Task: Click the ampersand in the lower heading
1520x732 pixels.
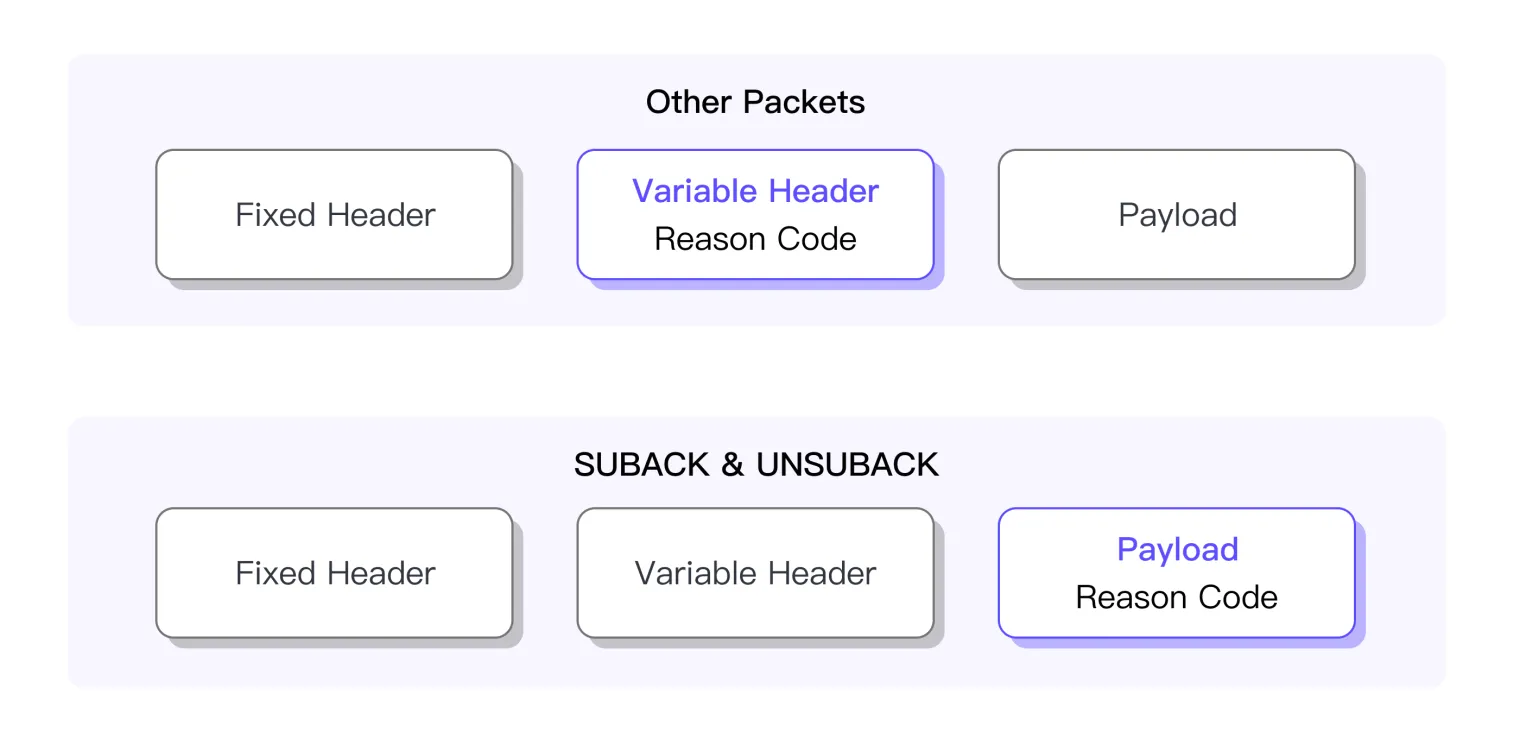Action: tap(733, 465)
